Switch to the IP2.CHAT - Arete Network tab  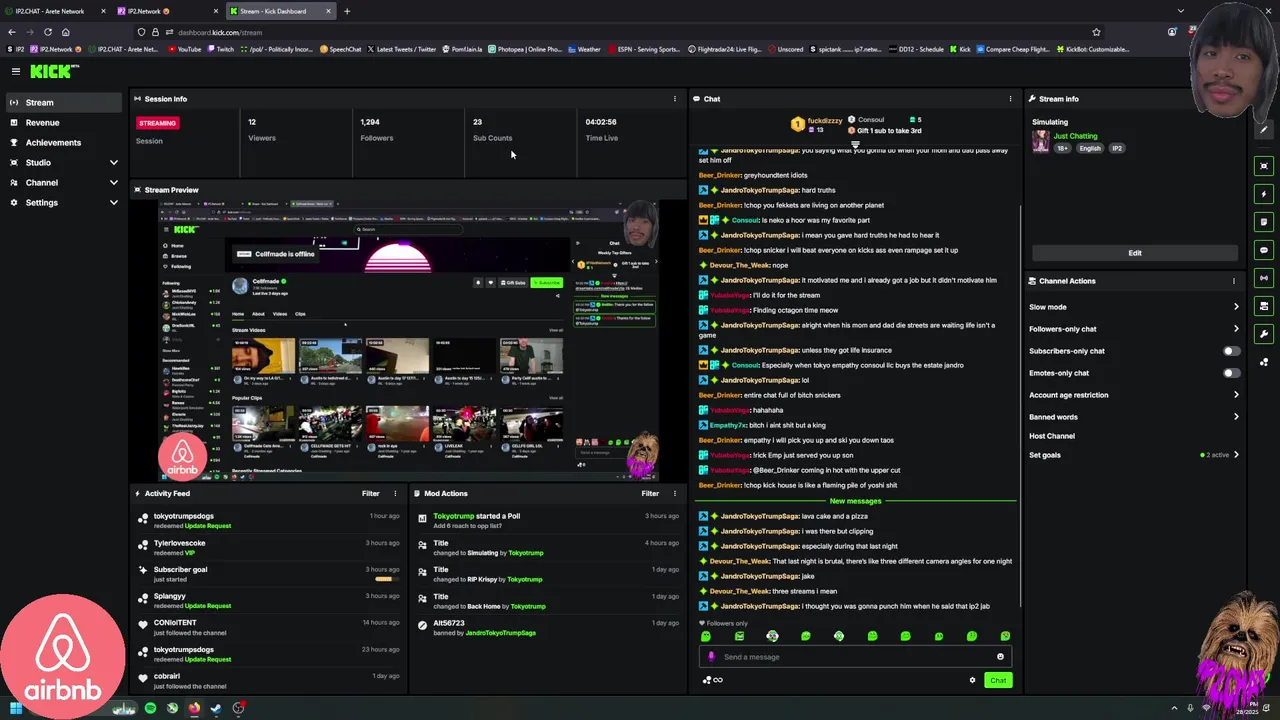point(55,11)
